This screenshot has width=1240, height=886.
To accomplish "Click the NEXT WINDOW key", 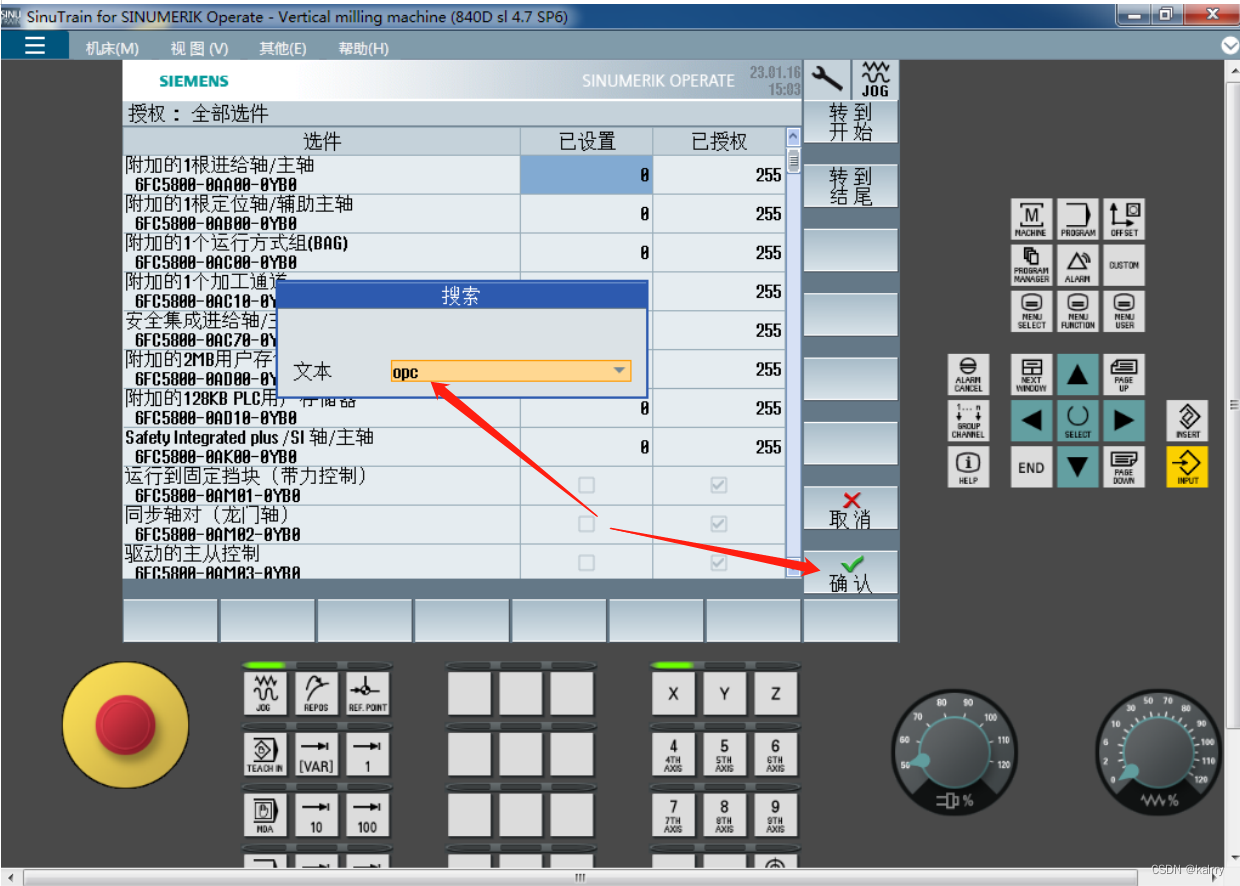I will pos(1031,374).
